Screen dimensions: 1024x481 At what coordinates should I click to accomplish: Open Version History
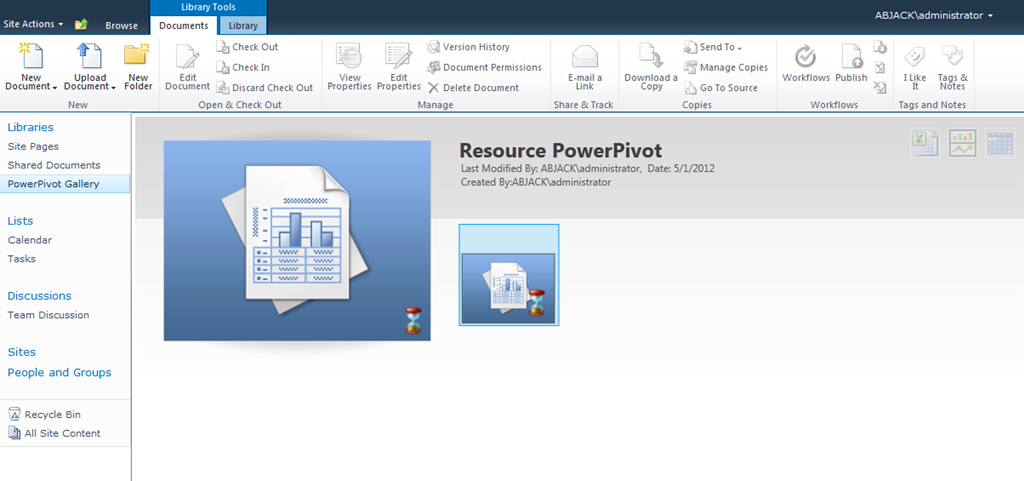click(x=468, y=47)
